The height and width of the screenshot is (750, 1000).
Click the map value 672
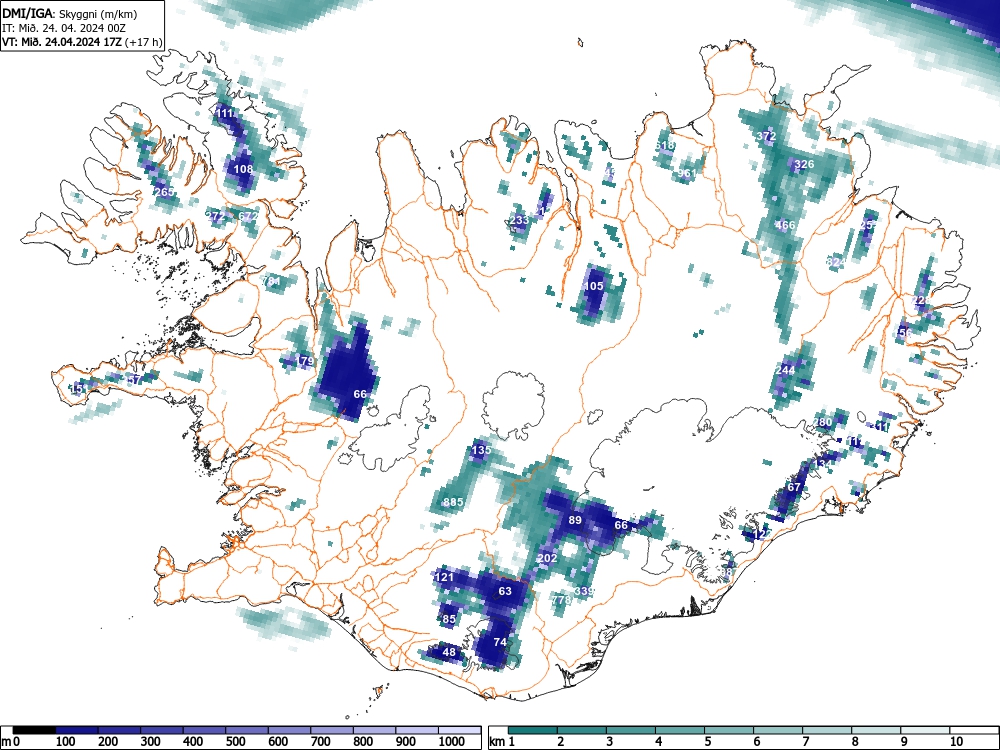coord(248,217)
